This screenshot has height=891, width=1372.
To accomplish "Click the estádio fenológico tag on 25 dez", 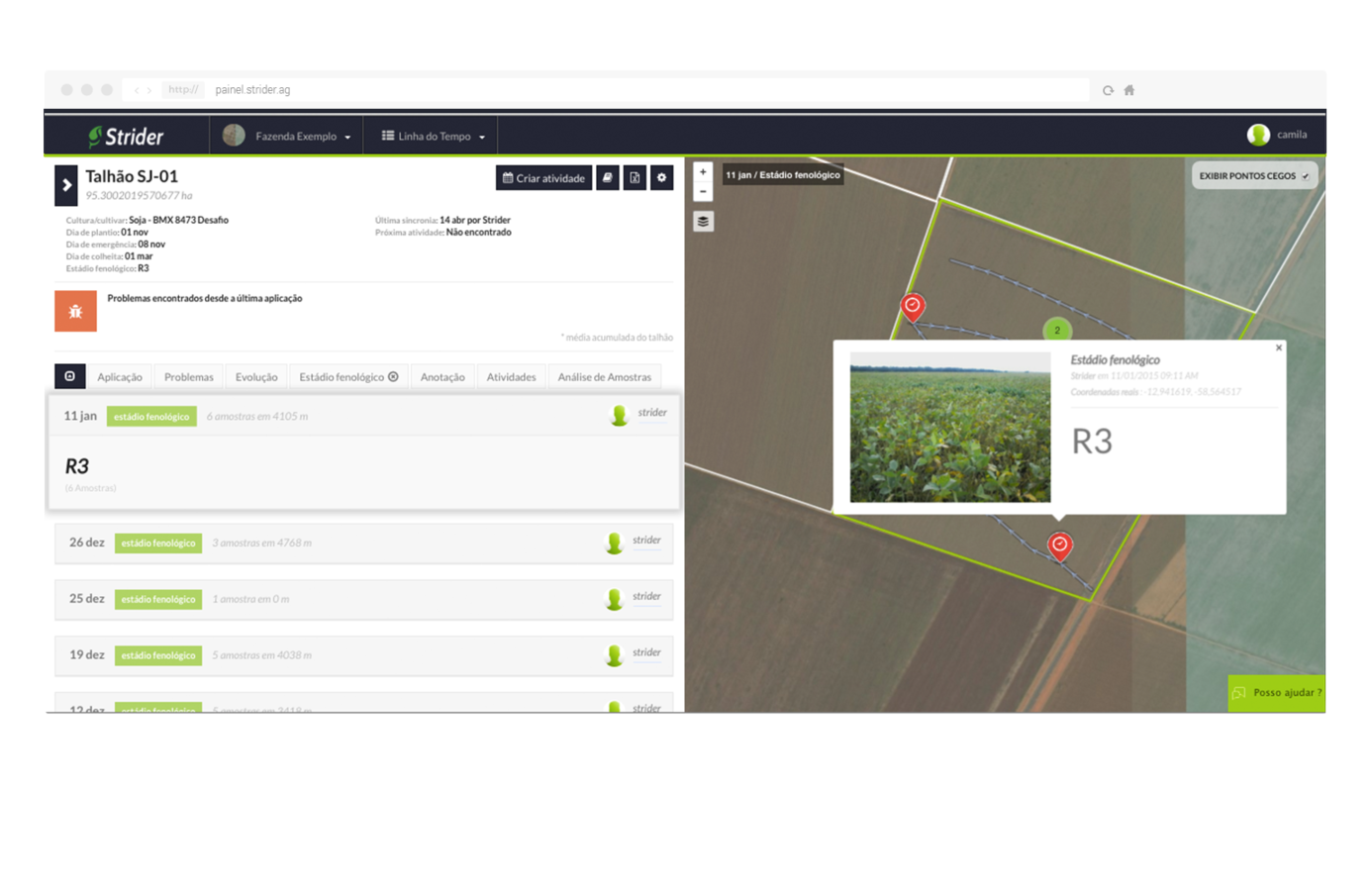I will click(158, 599).
